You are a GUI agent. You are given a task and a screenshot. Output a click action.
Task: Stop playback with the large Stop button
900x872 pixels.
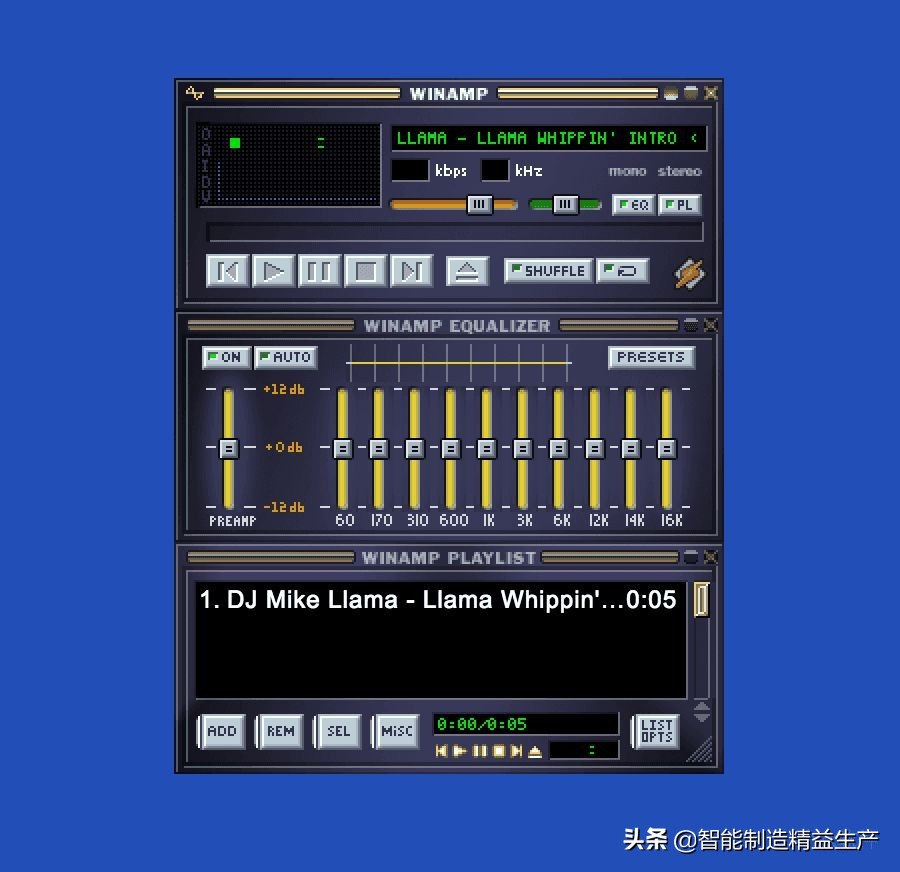(365, 270)
